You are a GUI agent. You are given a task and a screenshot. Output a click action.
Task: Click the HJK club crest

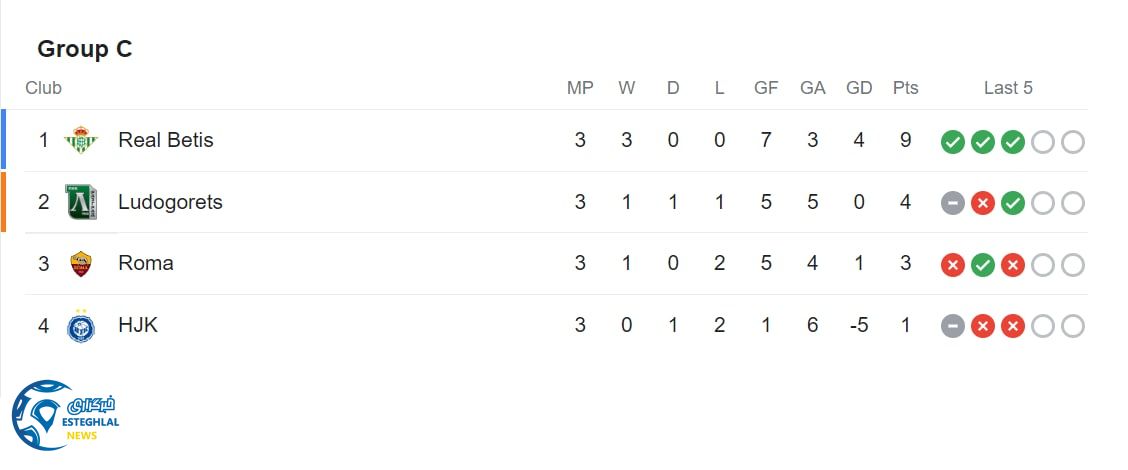click(81, 326)
